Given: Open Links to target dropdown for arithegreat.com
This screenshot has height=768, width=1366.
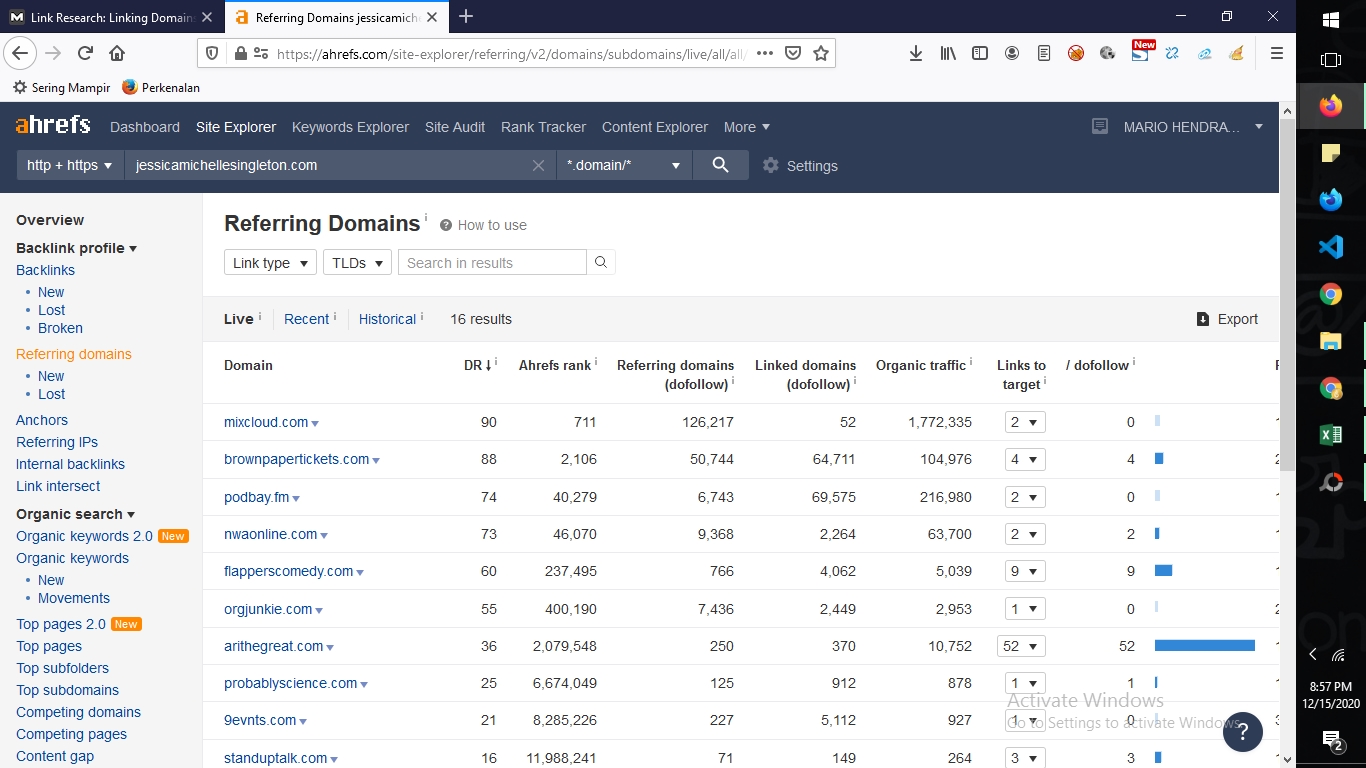Looking at the screenshot, I should pos(1021,646).
